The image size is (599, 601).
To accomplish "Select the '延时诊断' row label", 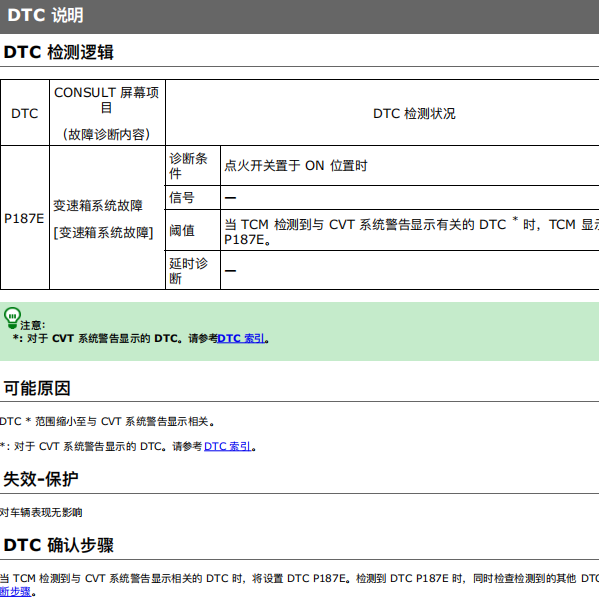I will [188, 271].
